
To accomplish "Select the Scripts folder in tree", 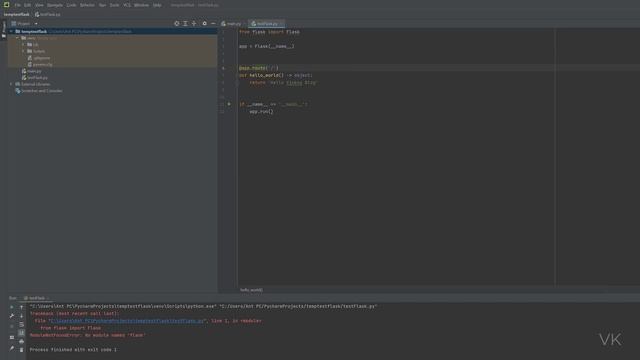I will (113, 51).
